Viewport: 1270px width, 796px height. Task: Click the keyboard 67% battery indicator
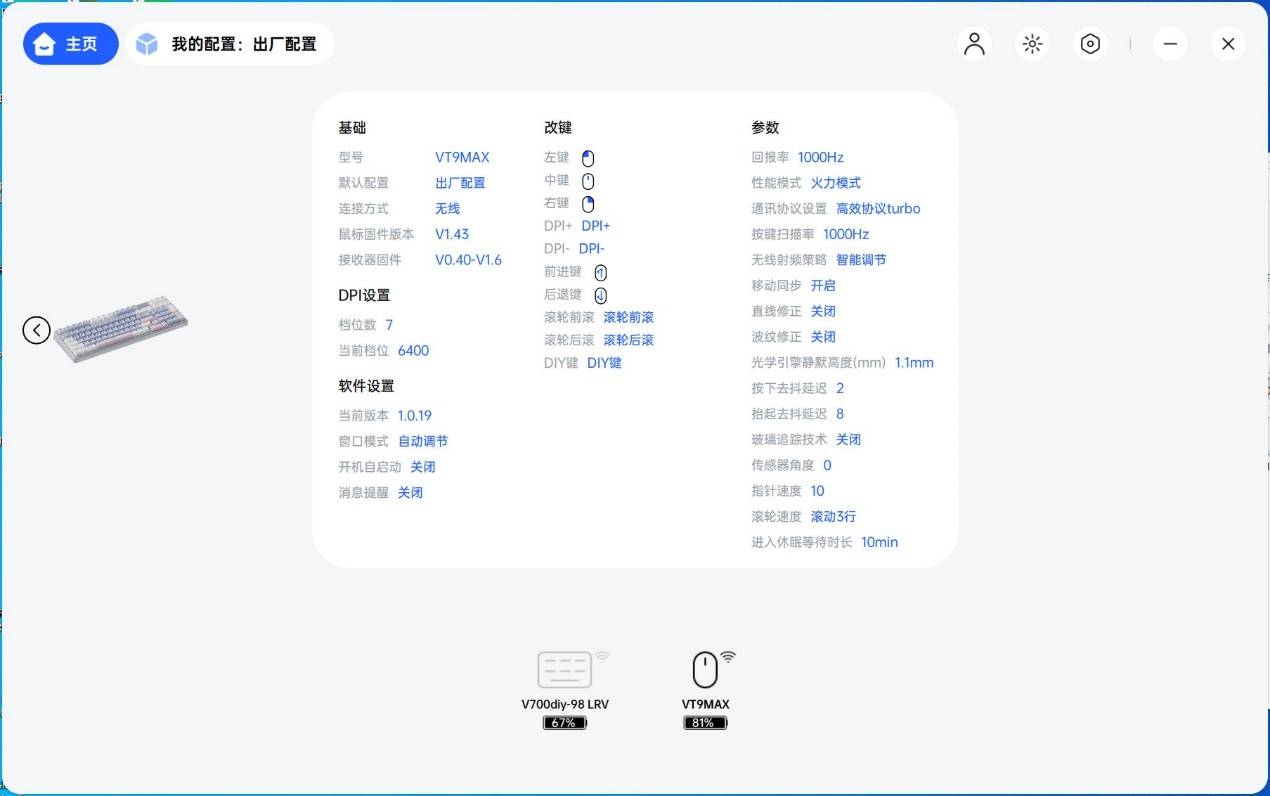pyautogui.click(x=565, y=722)
